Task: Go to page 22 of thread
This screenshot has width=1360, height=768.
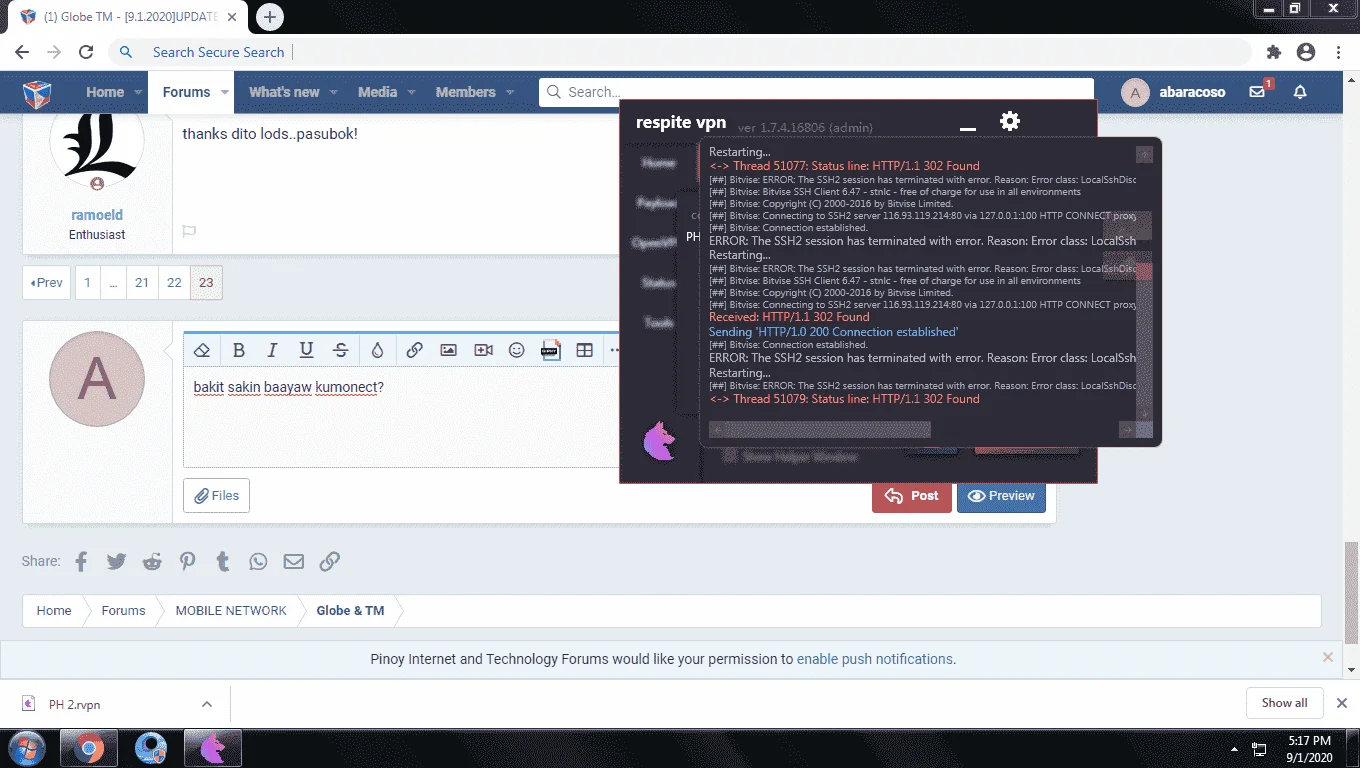Action: click(174, 283)
